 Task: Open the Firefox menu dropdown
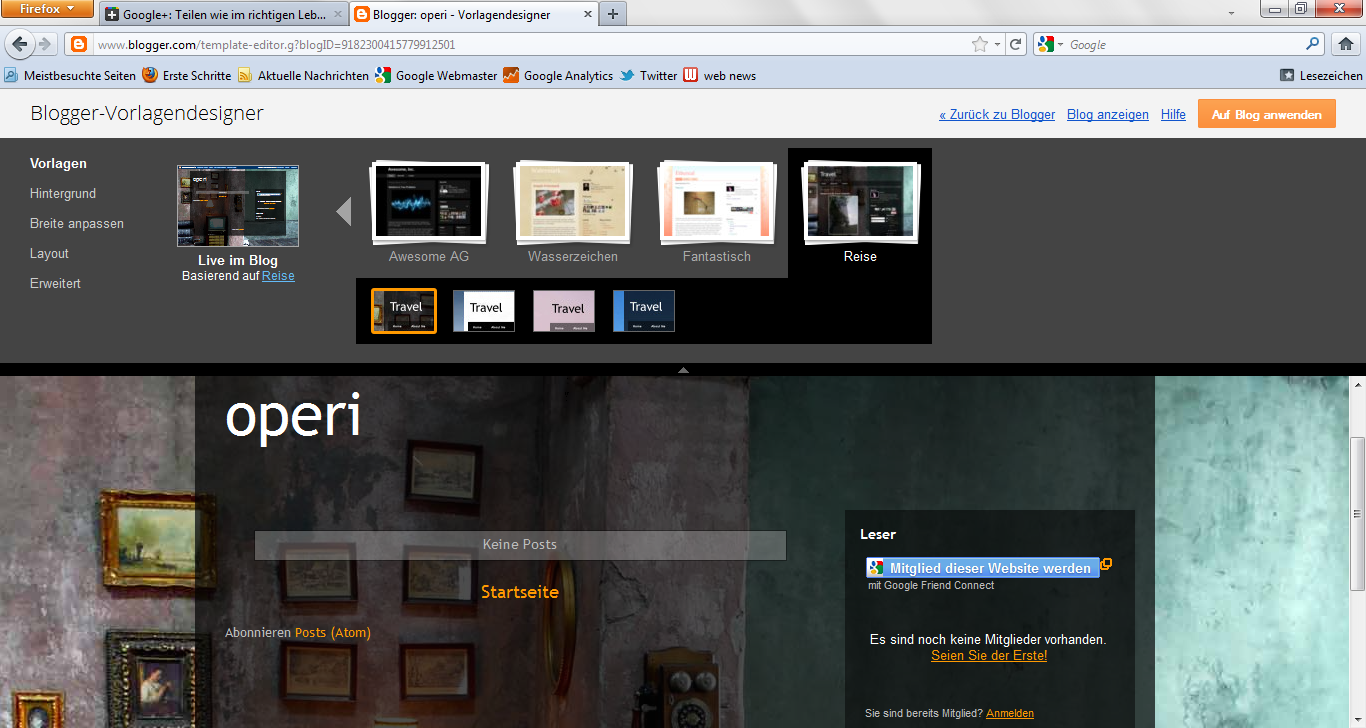tap(47, 10)
